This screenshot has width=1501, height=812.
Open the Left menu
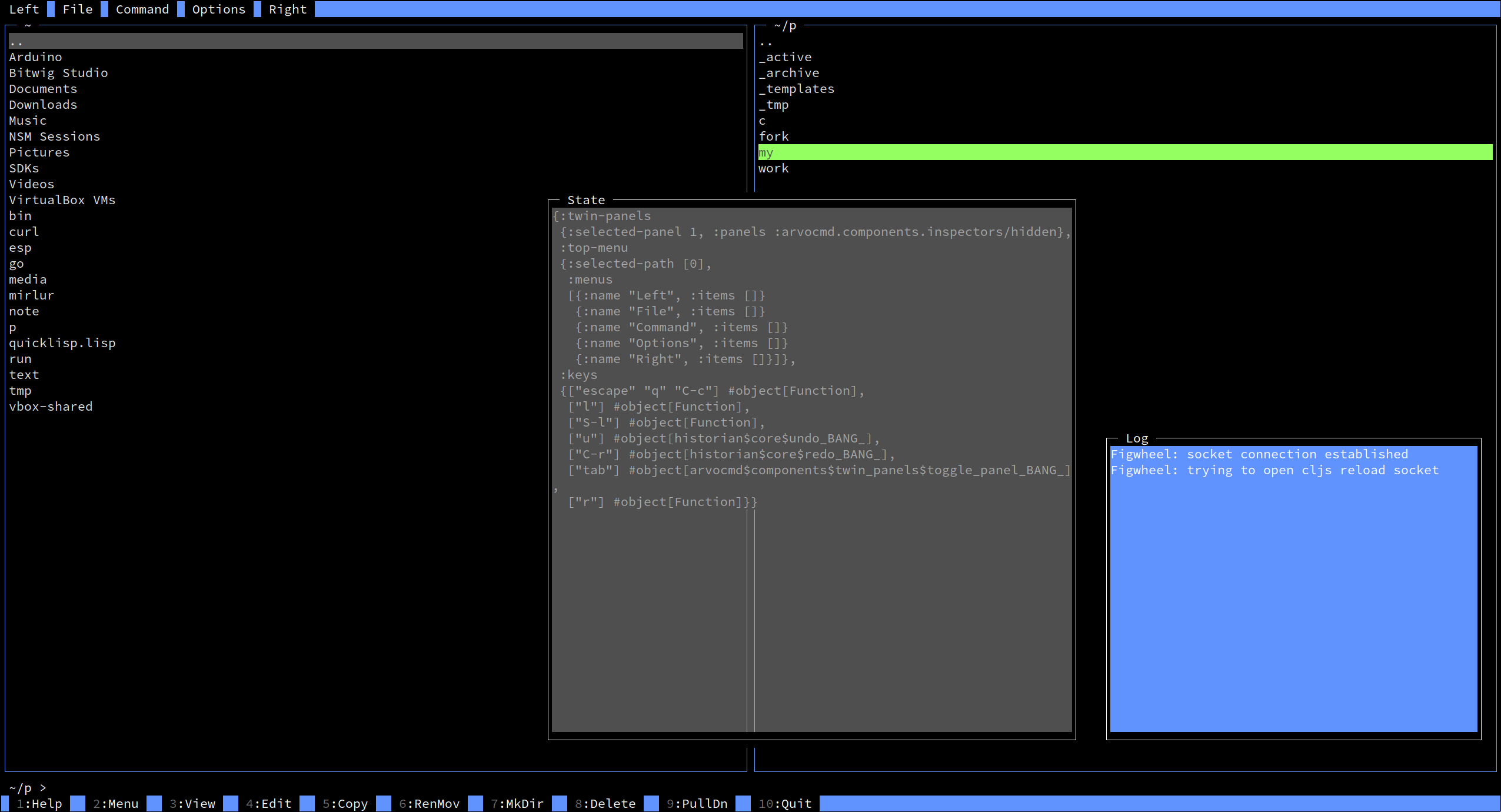24,9
